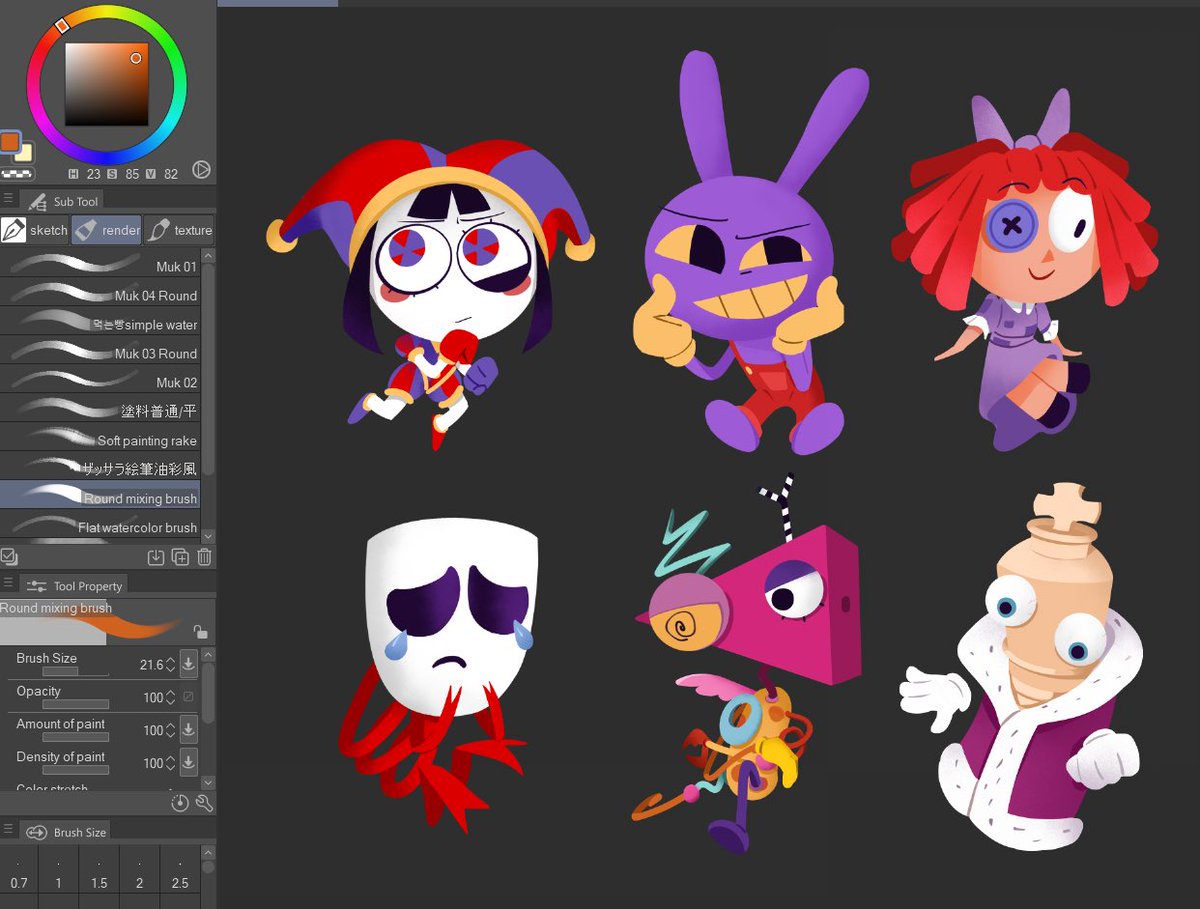Import a sub tool with the download icon

pyautogui.click(x=156, y=558)
